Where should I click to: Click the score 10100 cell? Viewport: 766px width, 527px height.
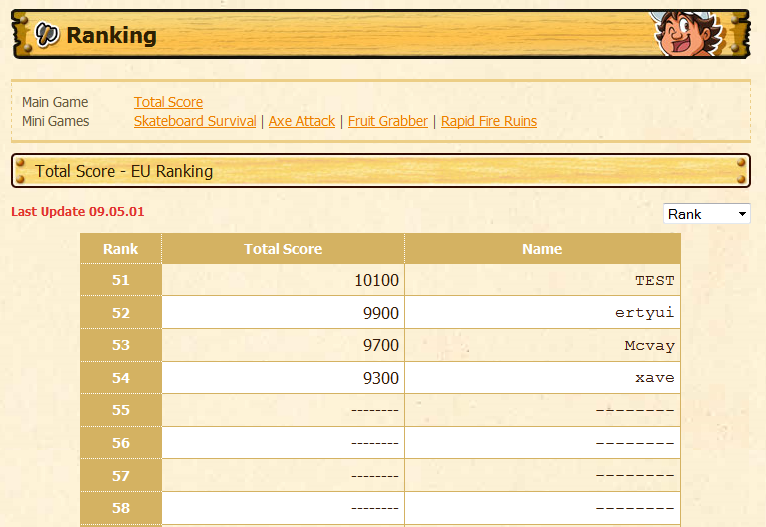coord(376,281)
